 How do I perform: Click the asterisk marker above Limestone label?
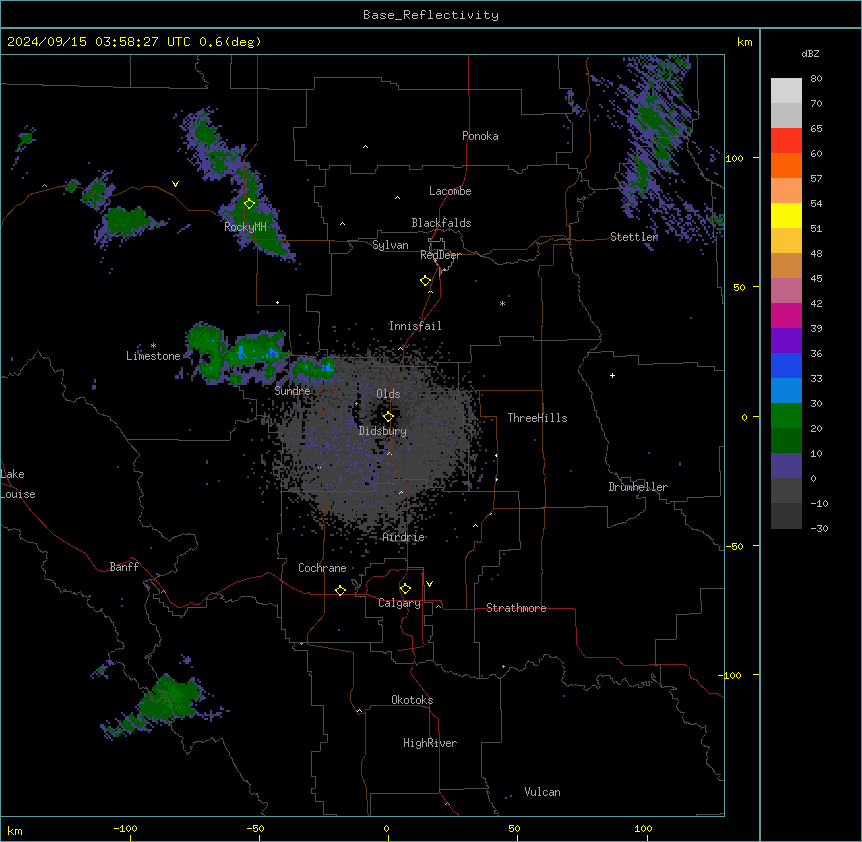coord(153,346)
